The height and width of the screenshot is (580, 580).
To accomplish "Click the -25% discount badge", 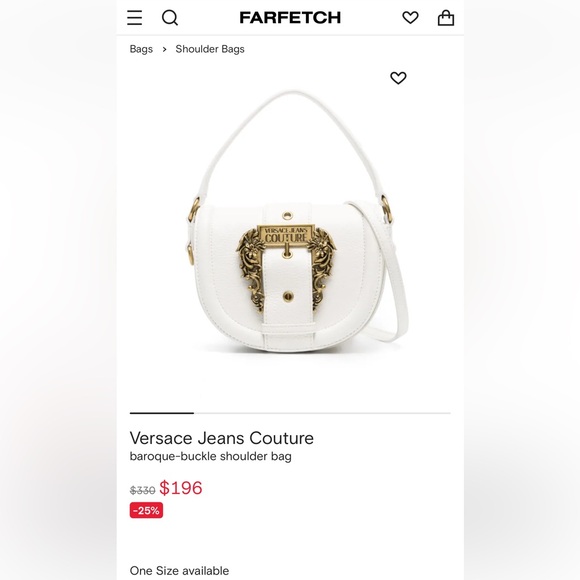I will pos(146,510).
